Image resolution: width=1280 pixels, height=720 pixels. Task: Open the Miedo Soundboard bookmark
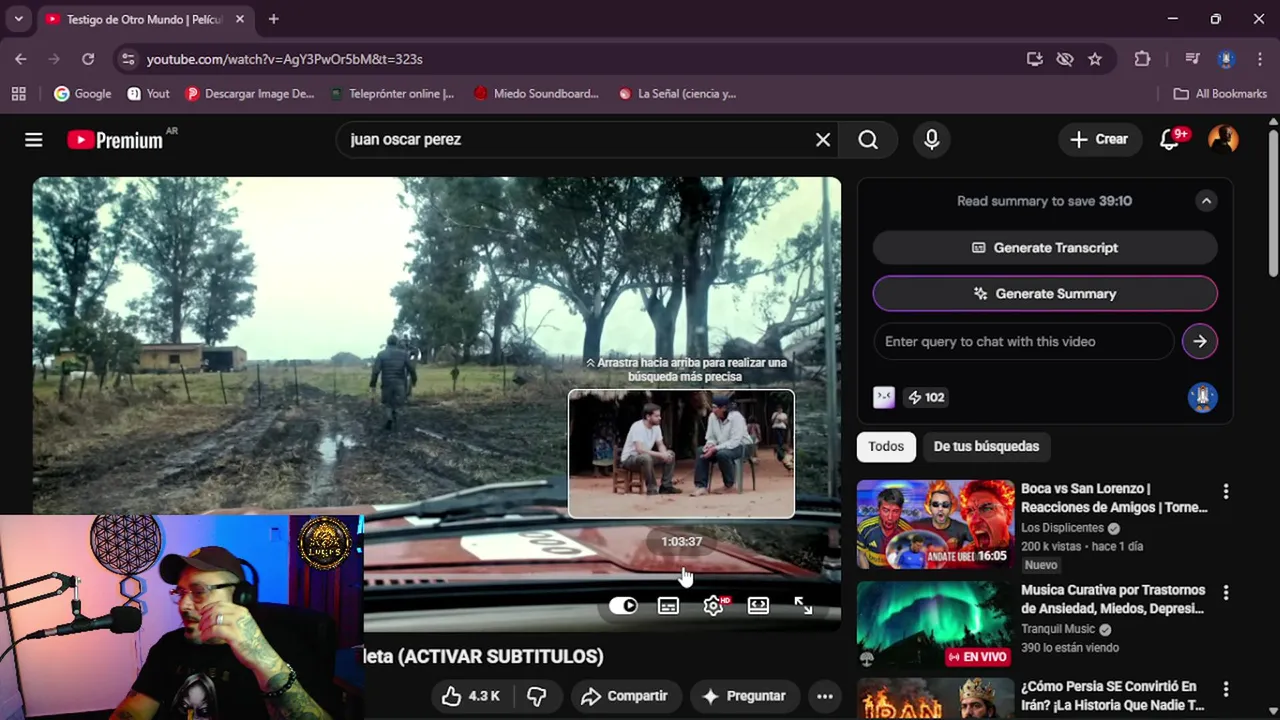point(536,94)
